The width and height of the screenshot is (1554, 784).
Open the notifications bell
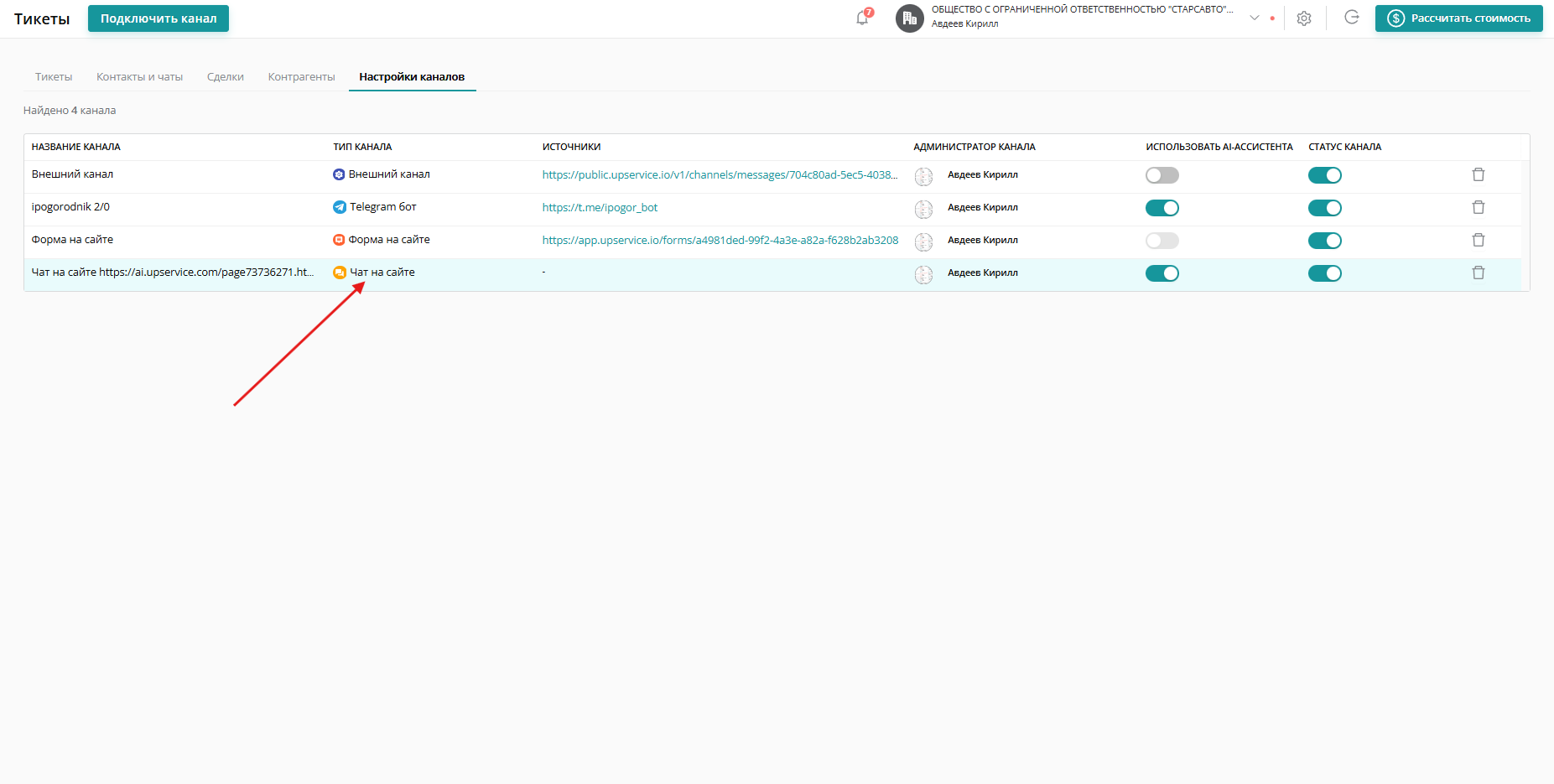pyautogui.click(x=862, y=18)
